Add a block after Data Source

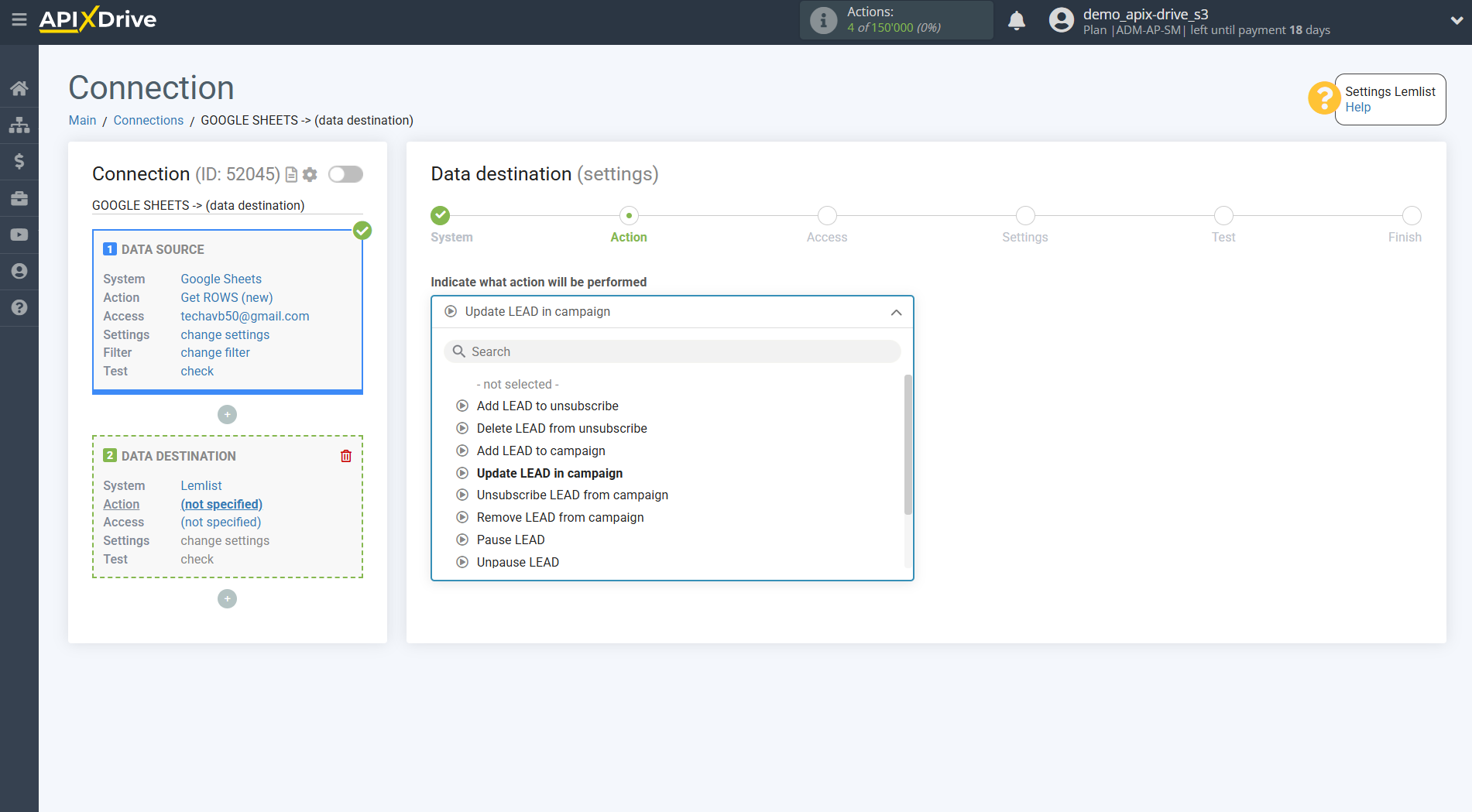pos(227,415)
